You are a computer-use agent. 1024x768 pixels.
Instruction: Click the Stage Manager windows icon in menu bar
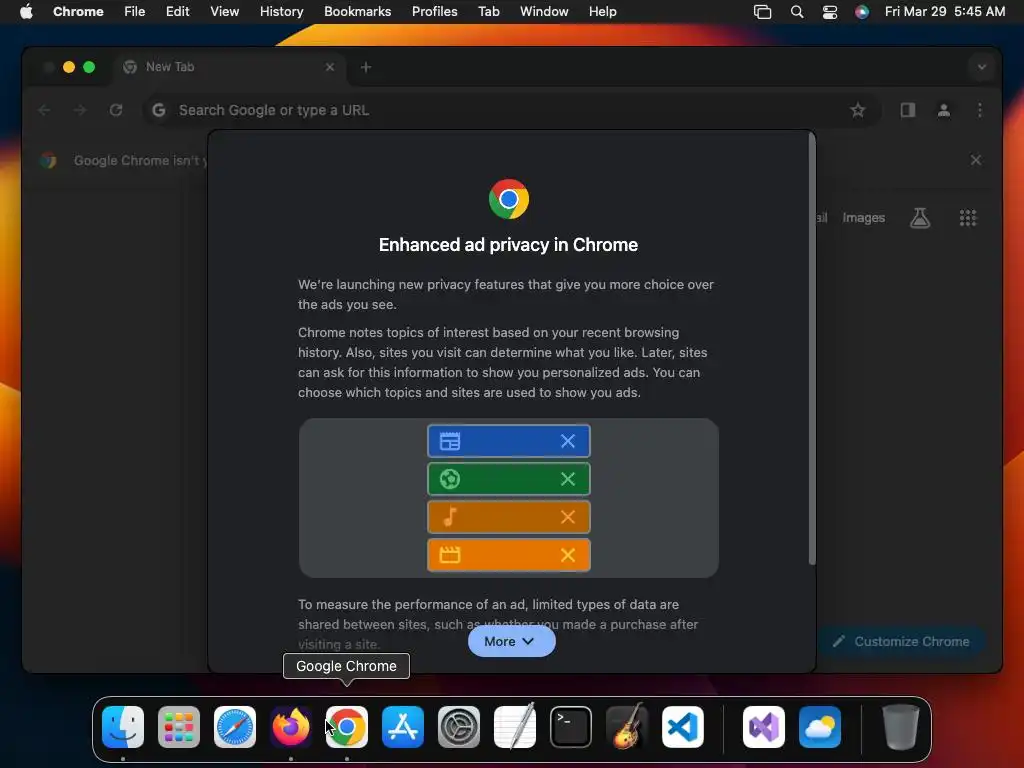pos(762,12)
